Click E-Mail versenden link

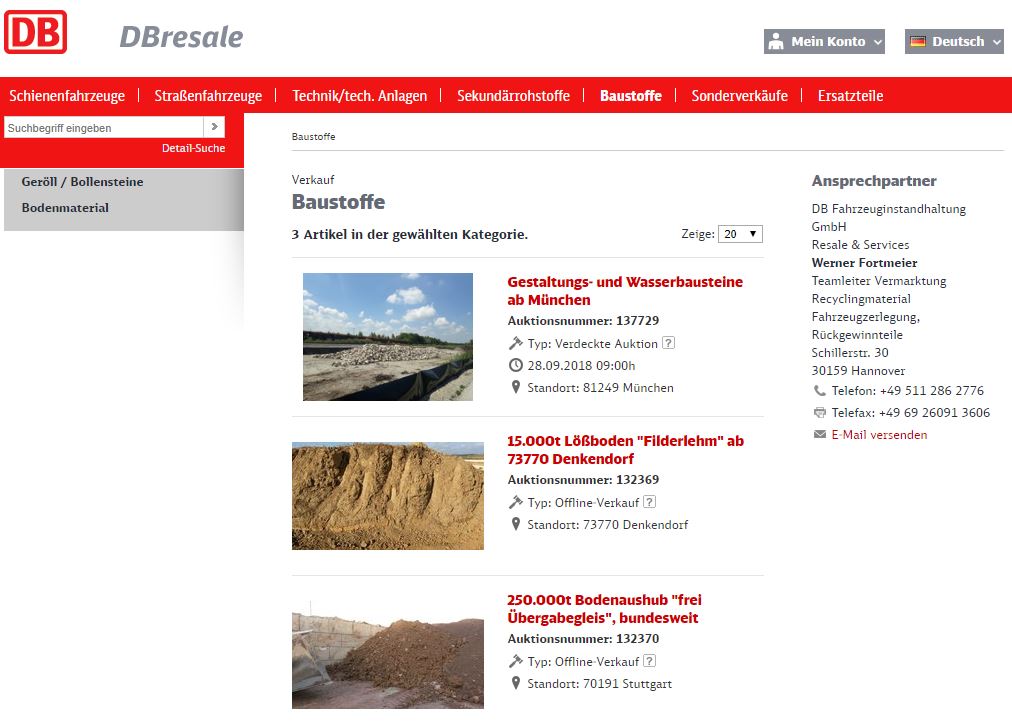pyautogui.click(x=879, y=434)
